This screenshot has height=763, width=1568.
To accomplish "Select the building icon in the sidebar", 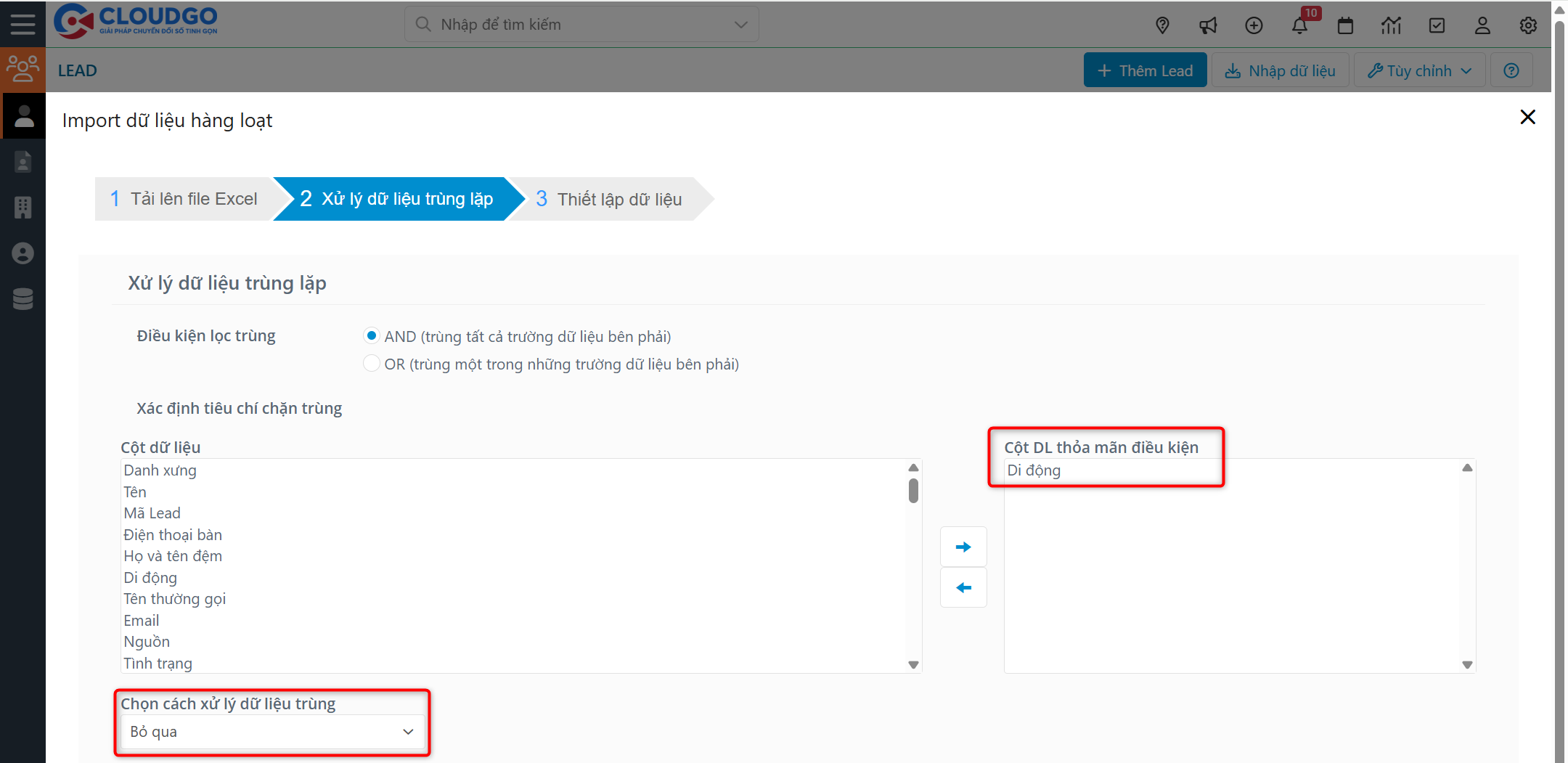I will (x=23, y=208).
